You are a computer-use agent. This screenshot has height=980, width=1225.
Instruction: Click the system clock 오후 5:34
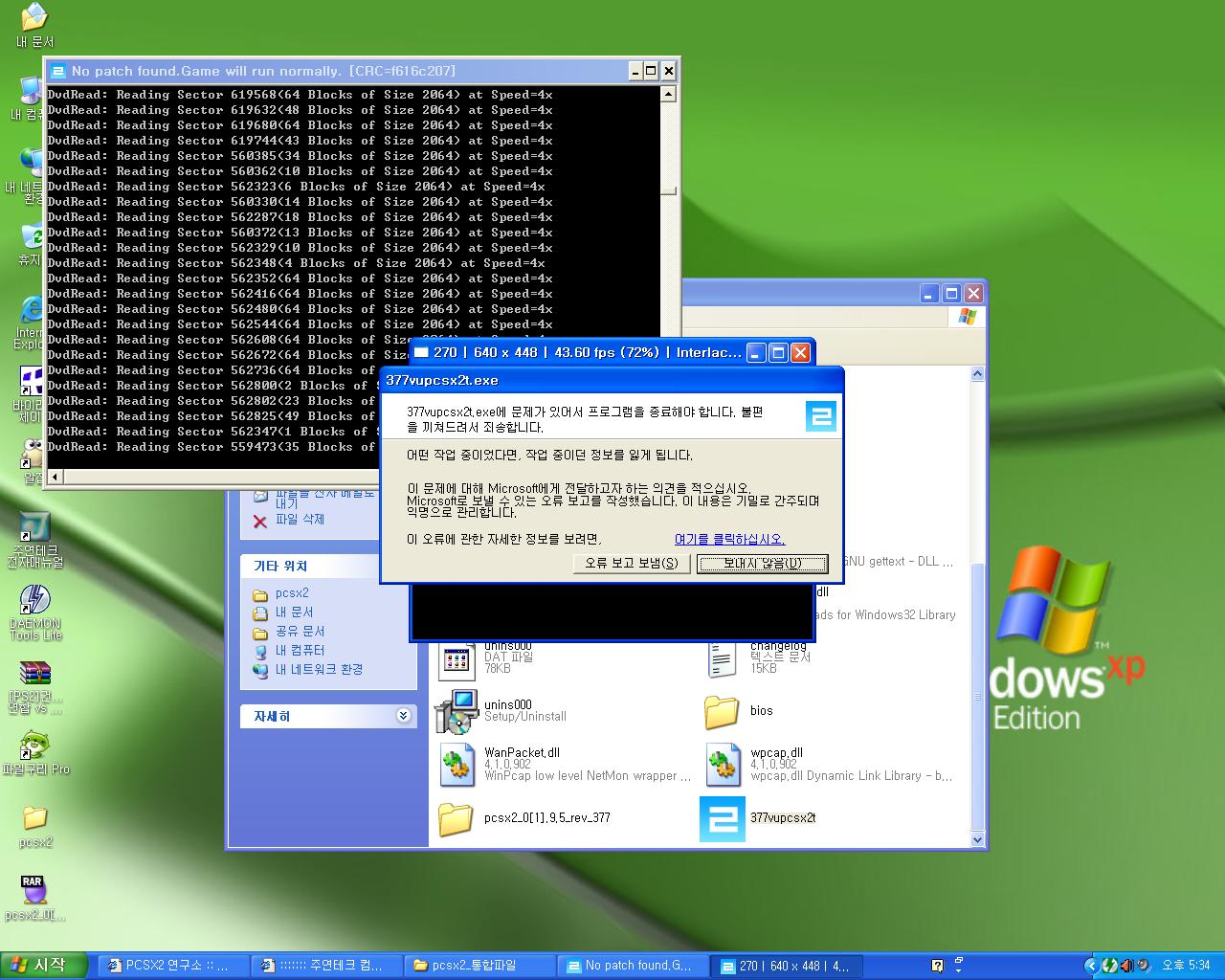(x=1186, y=966)
